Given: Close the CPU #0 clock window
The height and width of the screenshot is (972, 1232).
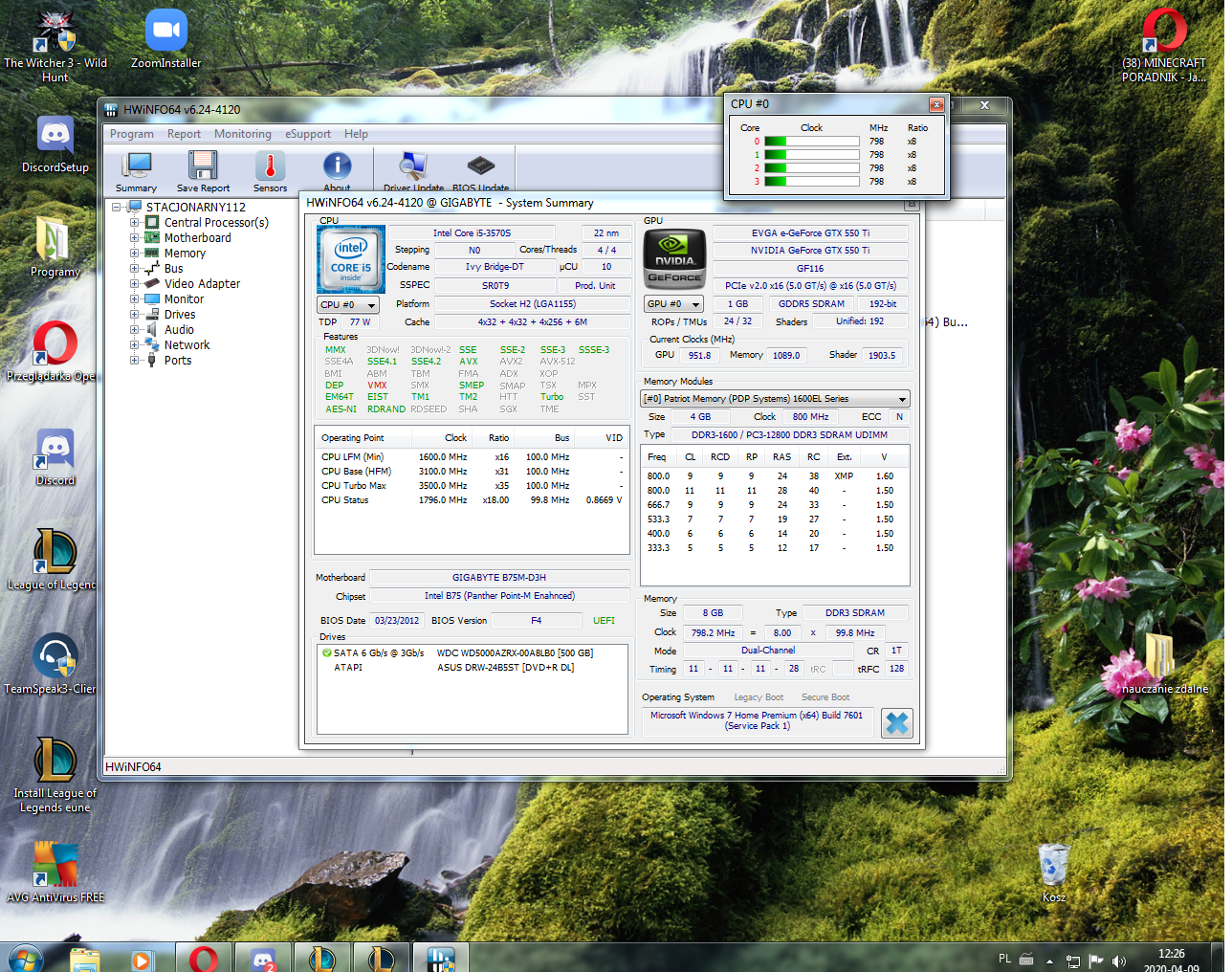Looking at the screenshot, I should [936, 104].
